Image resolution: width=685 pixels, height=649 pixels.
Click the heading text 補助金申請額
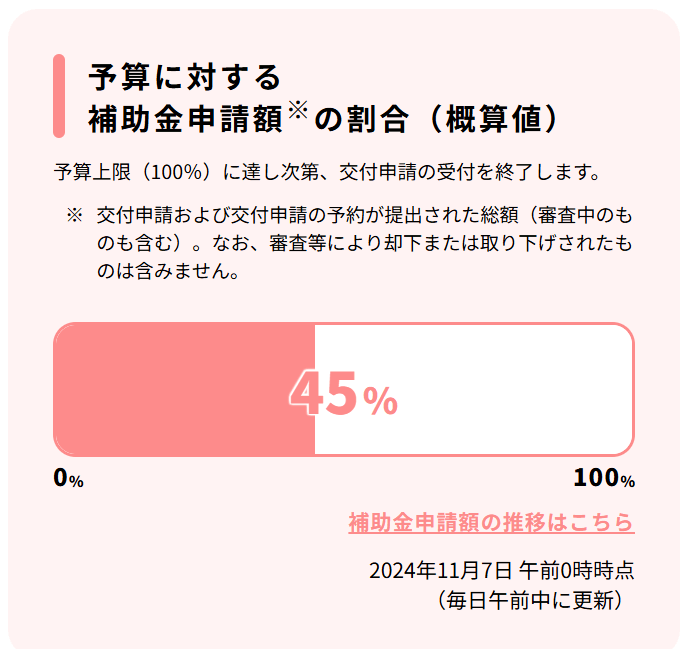(186, 119)
